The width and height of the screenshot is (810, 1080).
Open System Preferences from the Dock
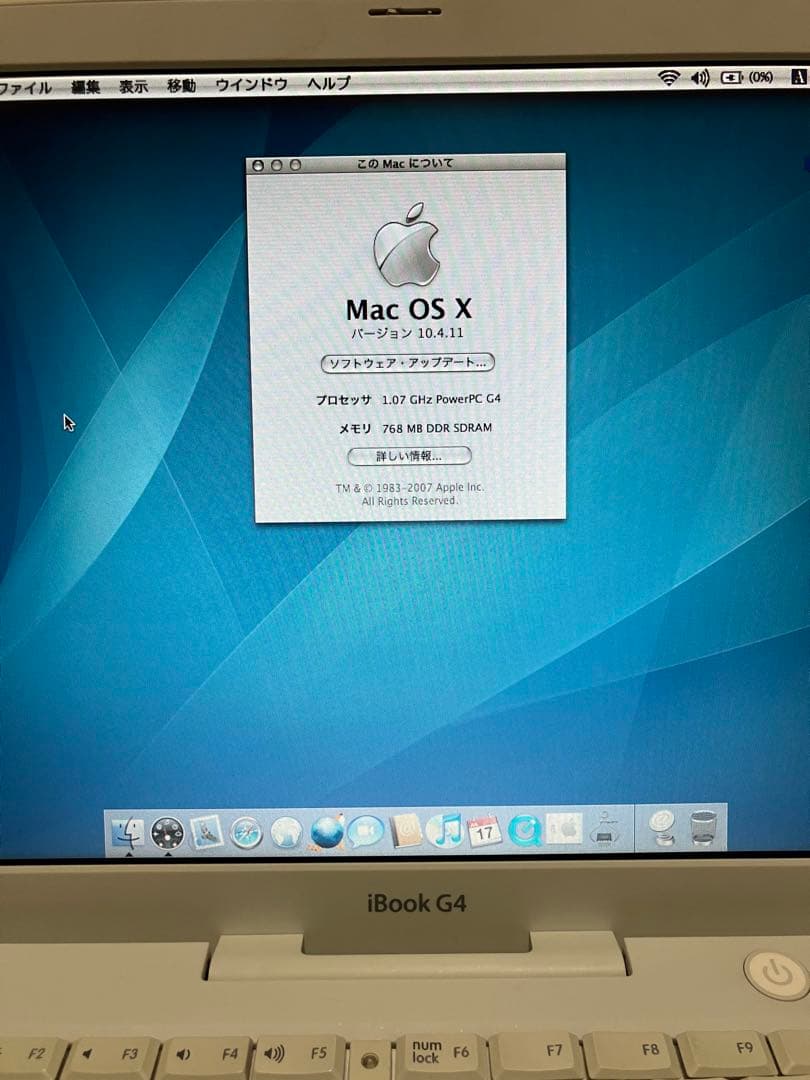point(564,829)
